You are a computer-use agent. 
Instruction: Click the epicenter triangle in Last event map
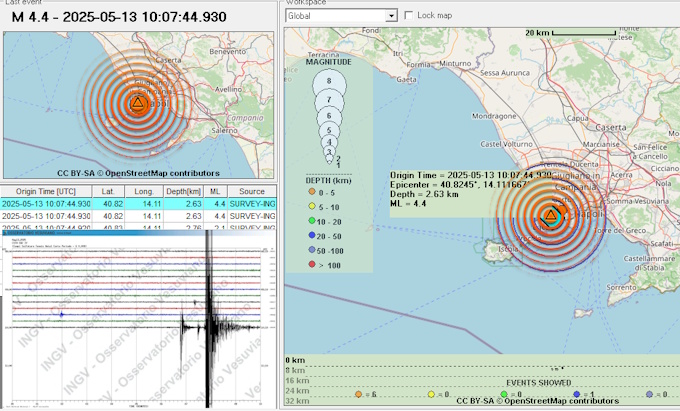click(137, 102)
